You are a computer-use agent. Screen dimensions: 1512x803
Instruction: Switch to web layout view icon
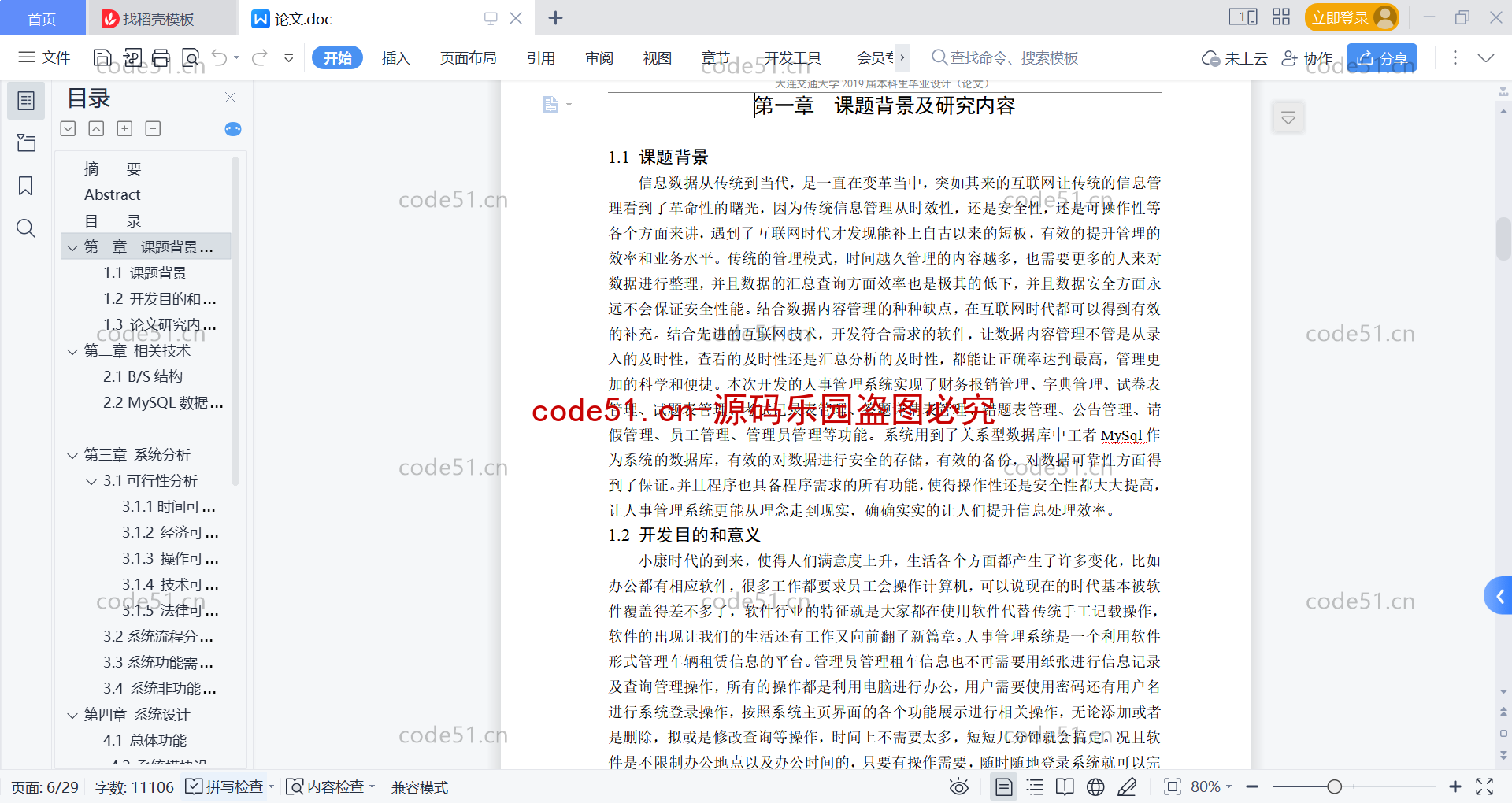(x=1095, y=786)
